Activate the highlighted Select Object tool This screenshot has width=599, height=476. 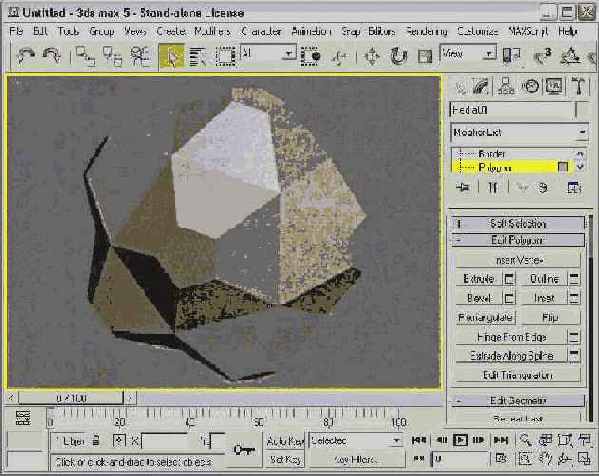(x=172, y=57)
